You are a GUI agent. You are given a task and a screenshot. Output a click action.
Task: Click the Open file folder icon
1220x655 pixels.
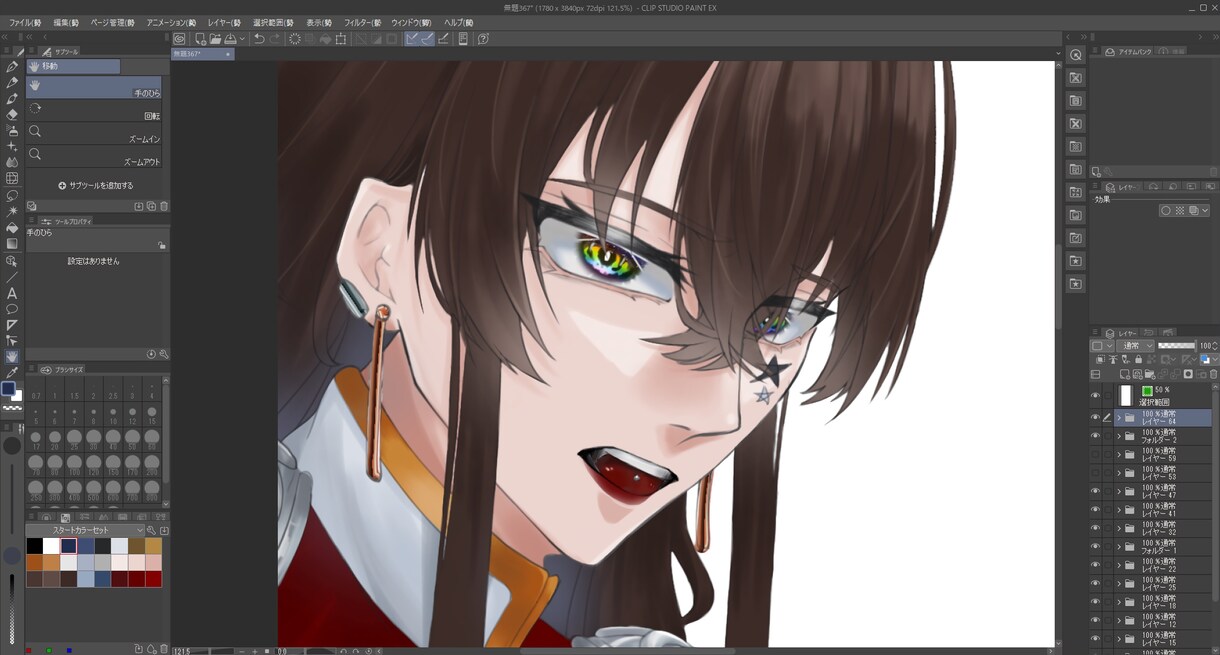(x=215, y=39)
